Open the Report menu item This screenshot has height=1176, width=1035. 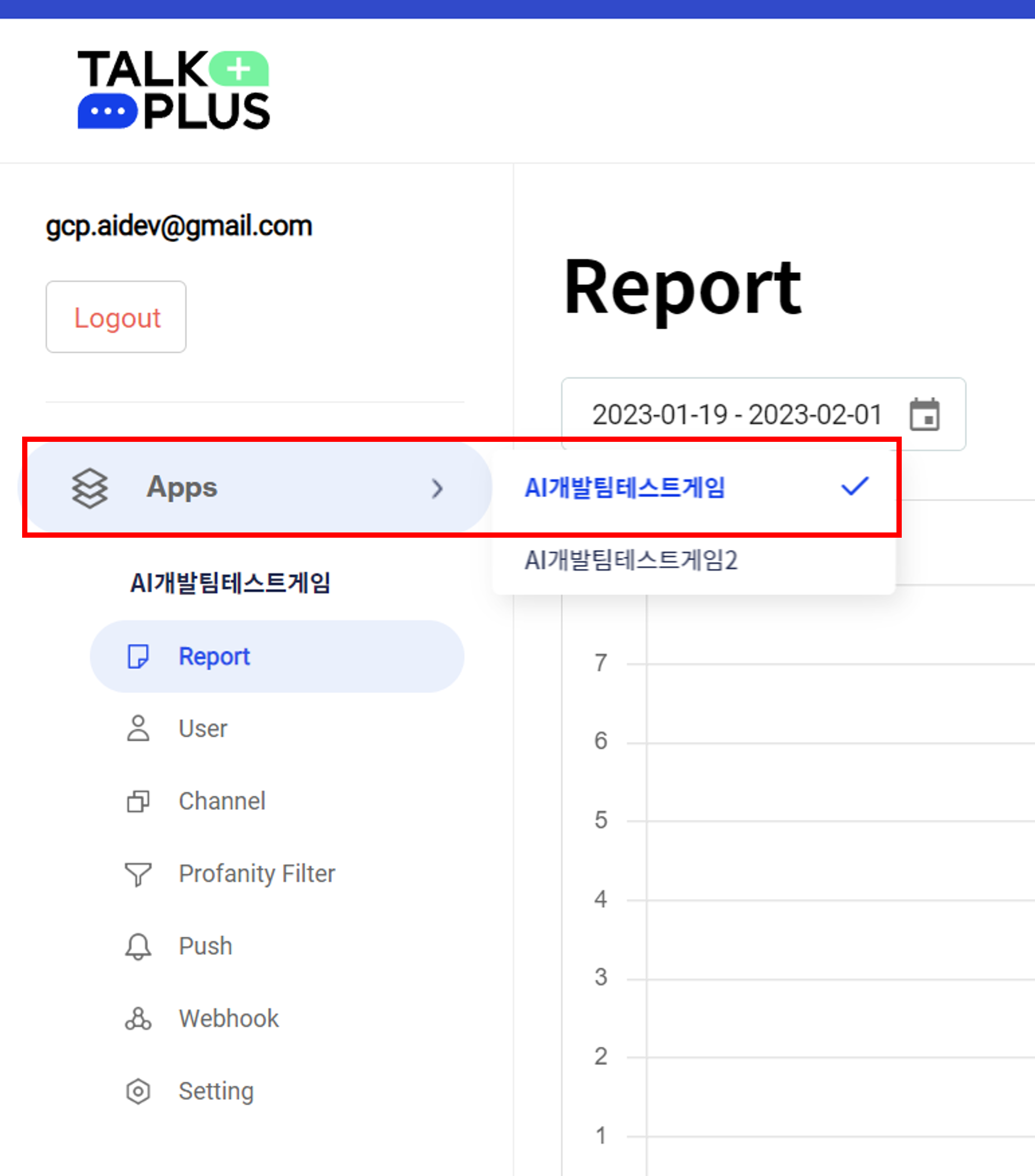click(x=277, y=657)
